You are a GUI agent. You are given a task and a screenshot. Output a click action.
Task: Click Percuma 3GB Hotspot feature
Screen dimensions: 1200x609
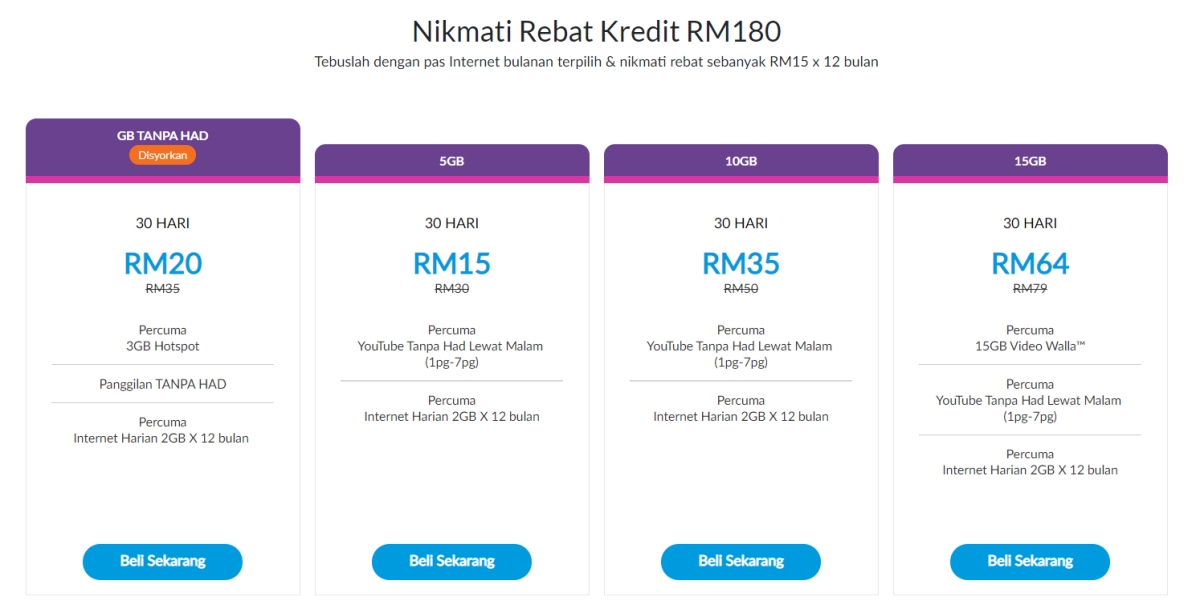163,338
